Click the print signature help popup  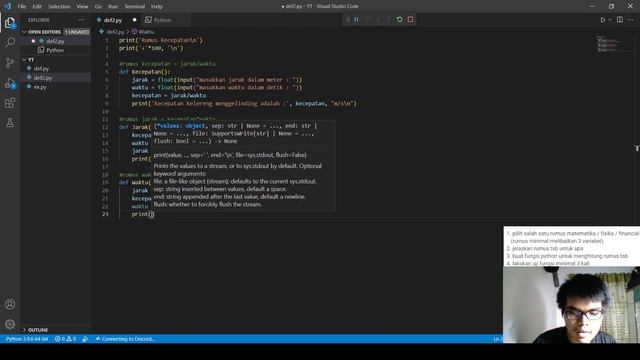pos(244,165)
